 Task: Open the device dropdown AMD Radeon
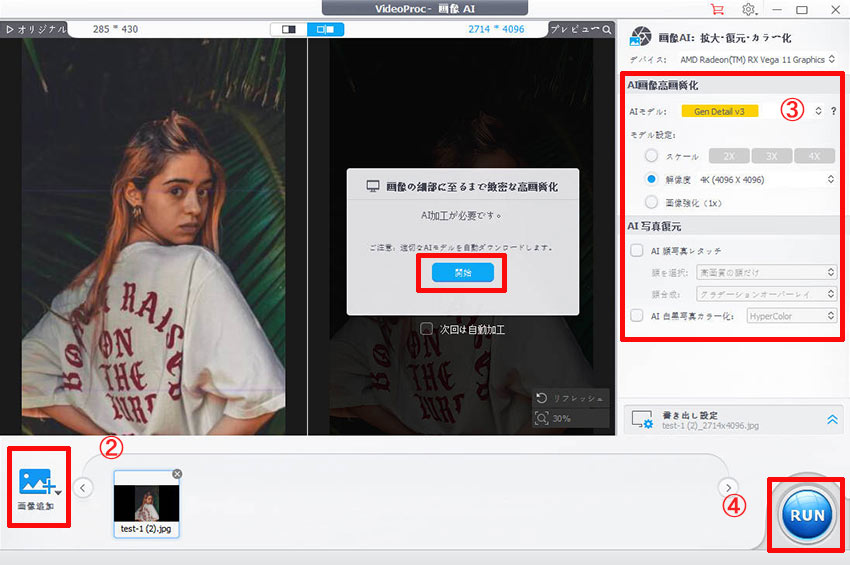tap(757, 60)
